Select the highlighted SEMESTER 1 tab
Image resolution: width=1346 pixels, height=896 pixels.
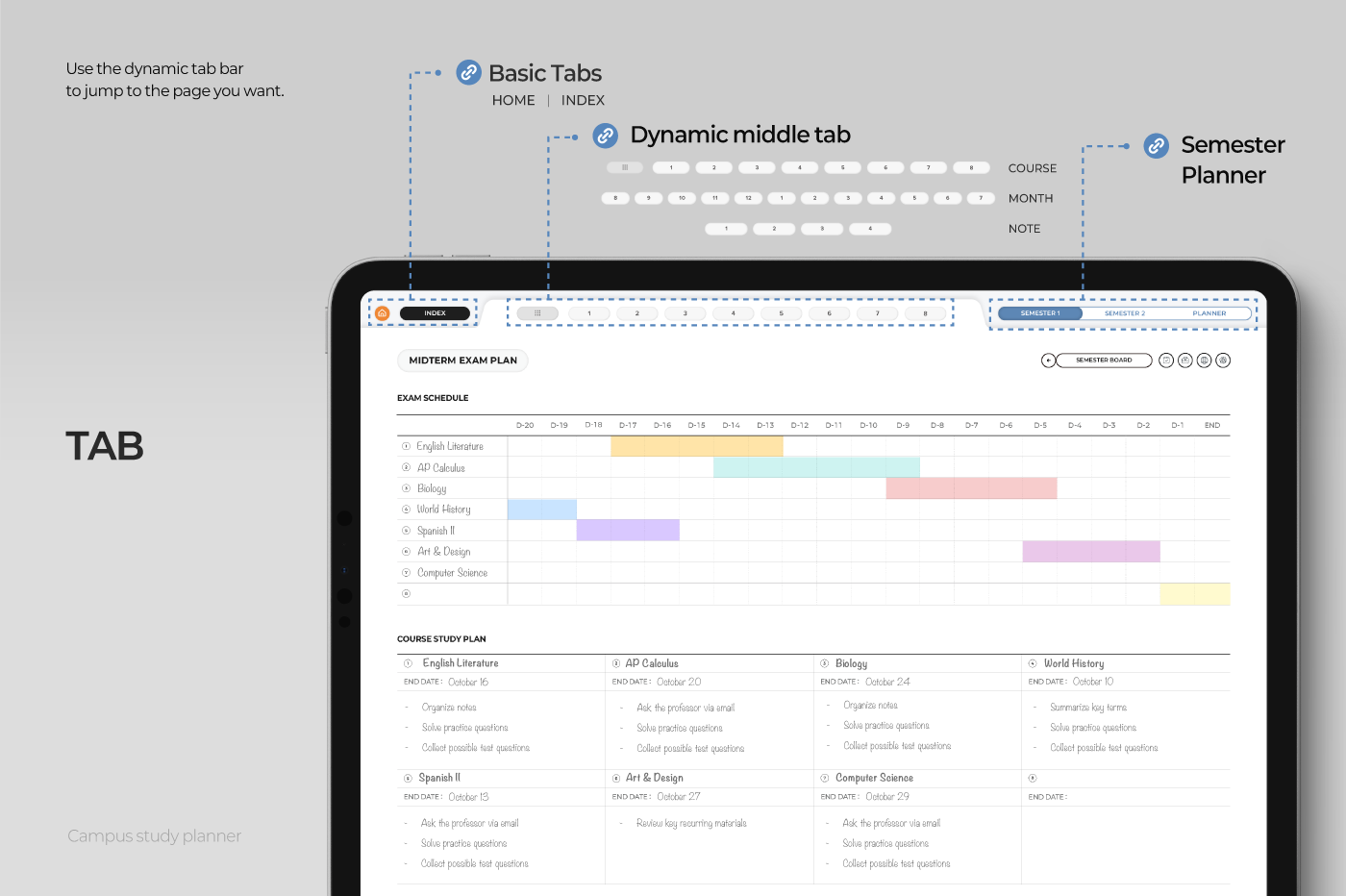click(1040, 313)
